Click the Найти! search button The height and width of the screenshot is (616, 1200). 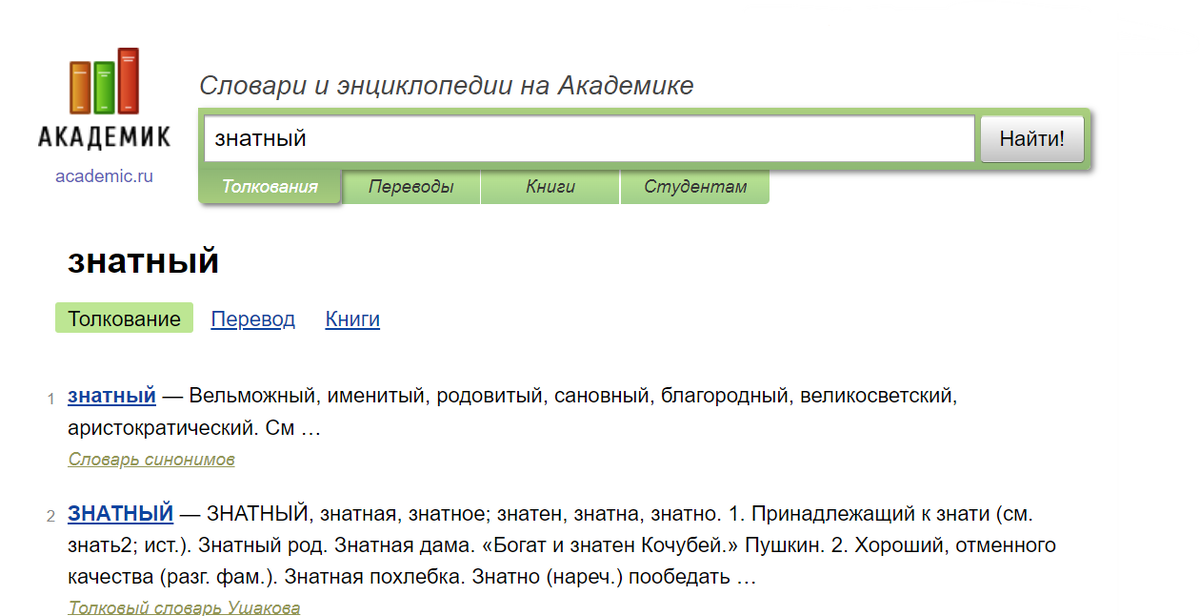coord(1032,139)
